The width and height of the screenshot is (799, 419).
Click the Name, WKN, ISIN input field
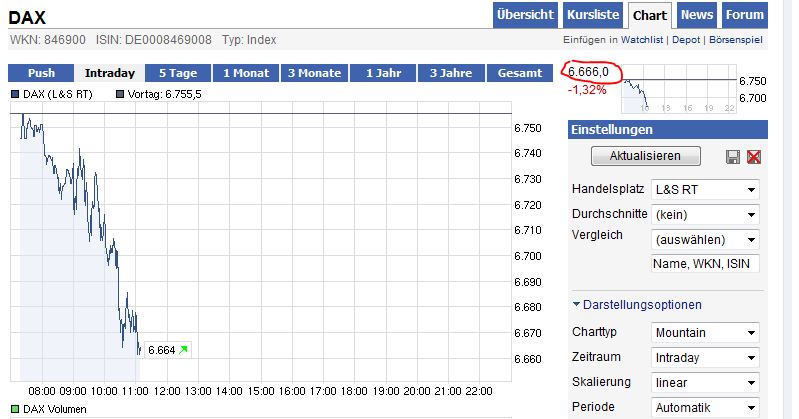(x=705, y=264)
